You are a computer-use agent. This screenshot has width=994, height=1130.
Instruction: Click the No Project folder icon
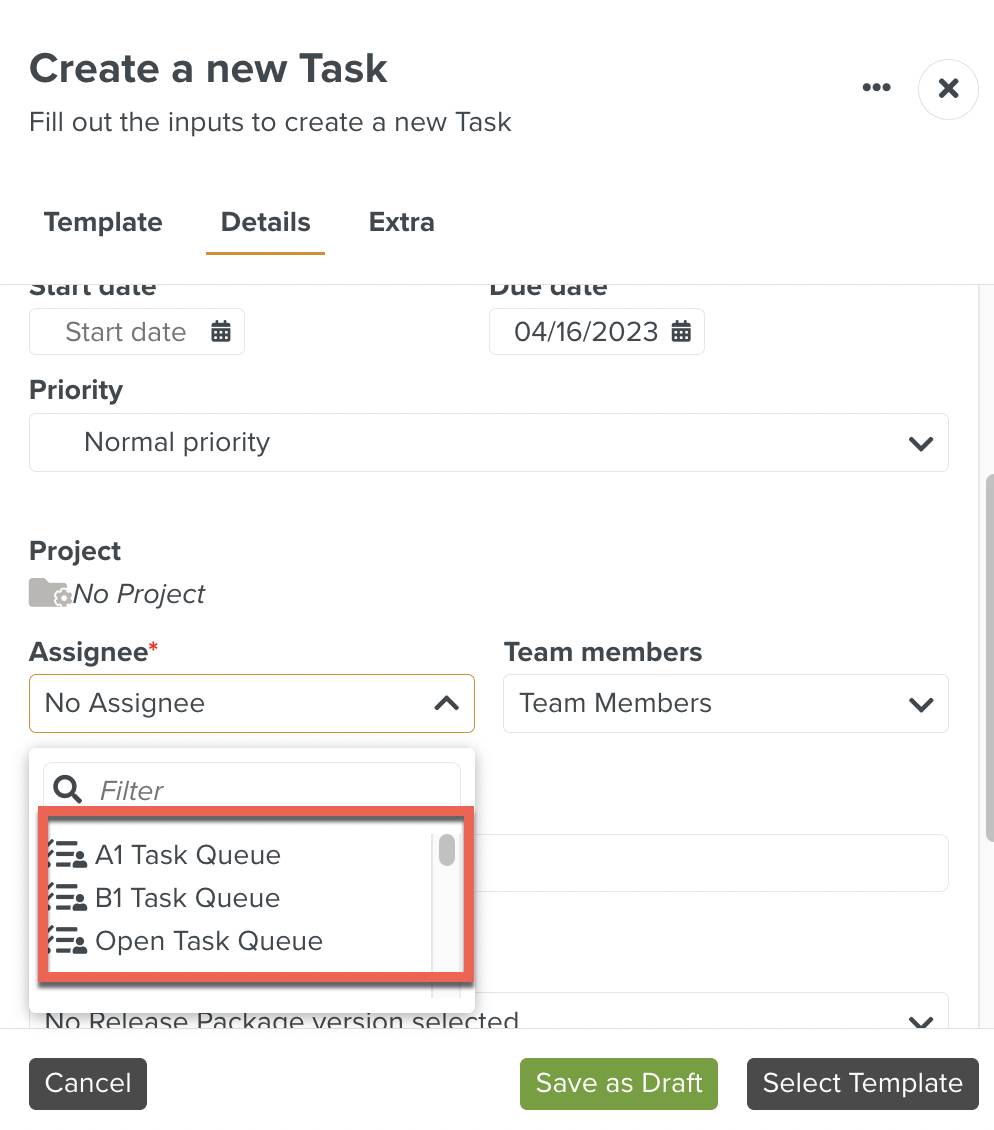point(47,592)
